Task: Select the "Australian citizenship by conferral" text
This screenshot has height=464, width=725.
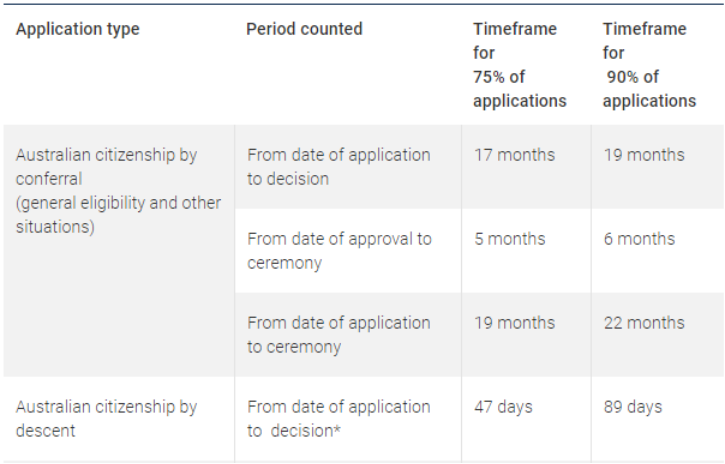Action: click(107, 167)
